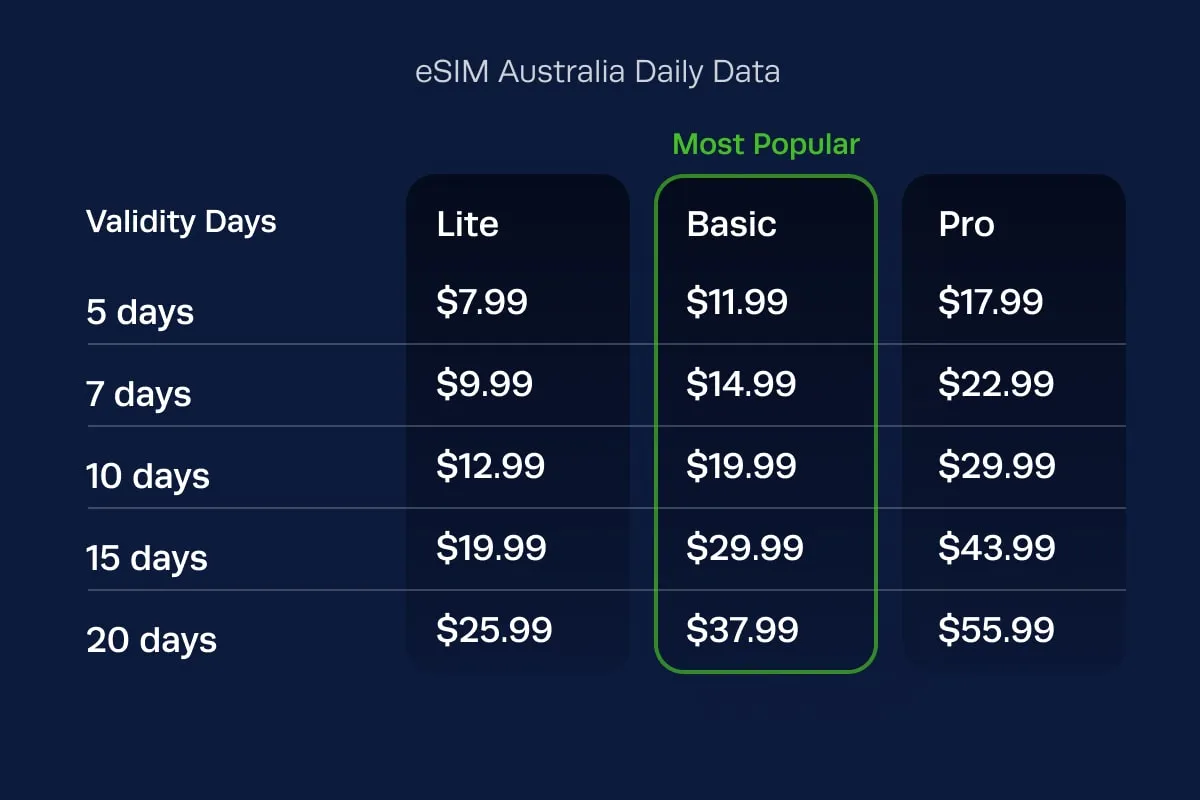Select the Basic plan column header
Screen dimensions: 1200x800
coord(732,225)
